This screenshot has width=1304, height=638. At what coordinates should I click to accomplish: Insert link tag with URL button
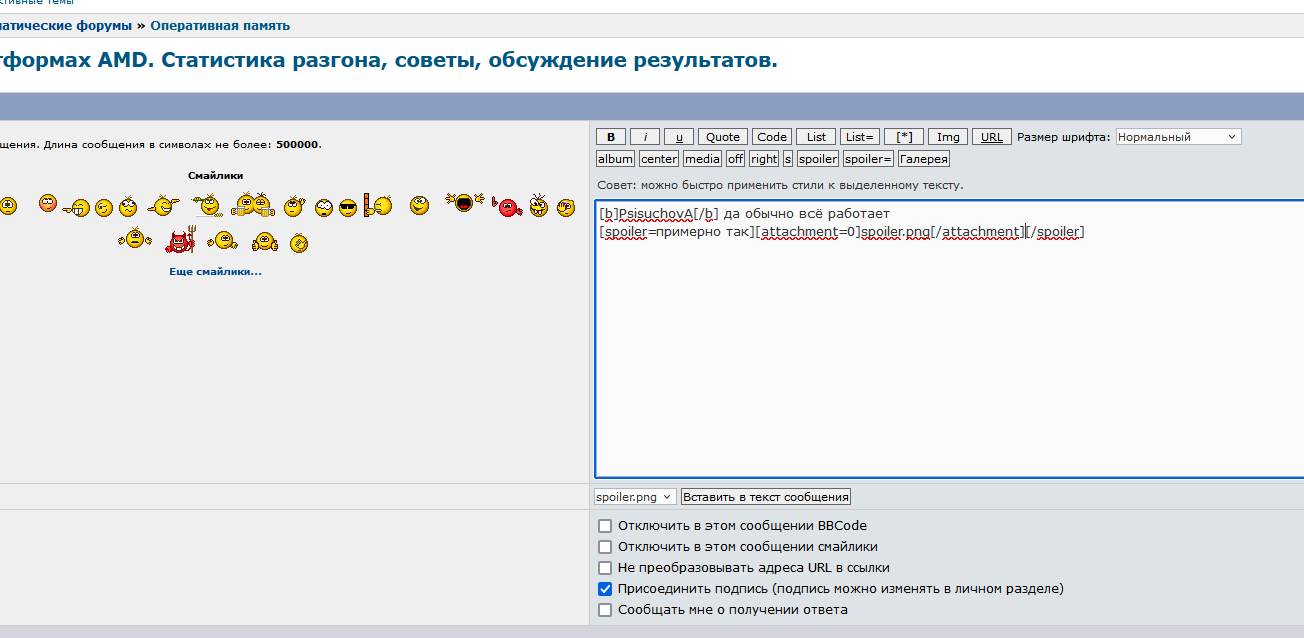[x=992, y=137]
